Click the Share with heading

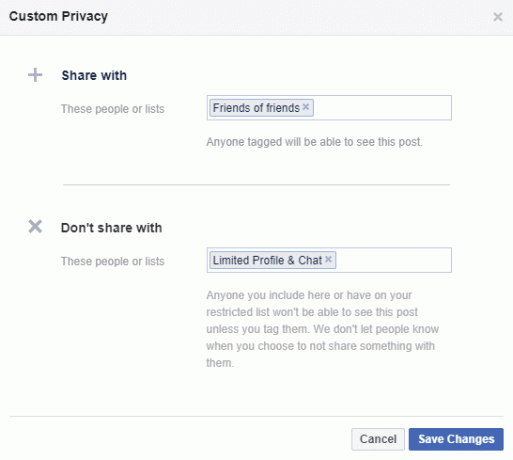click(x=94, y=75)
